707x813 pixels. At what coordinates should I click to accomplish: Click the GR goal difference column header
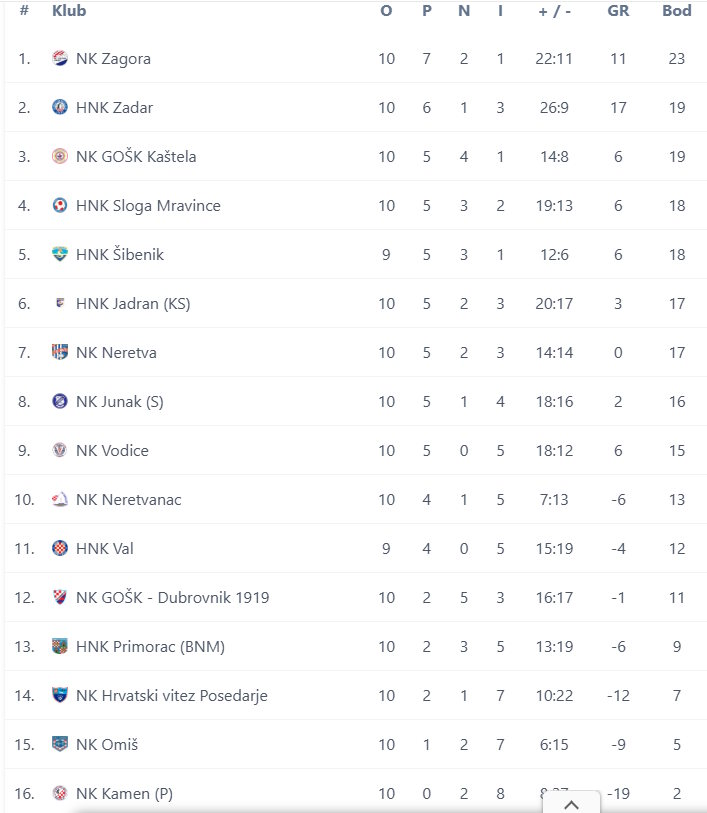(618, 11)
